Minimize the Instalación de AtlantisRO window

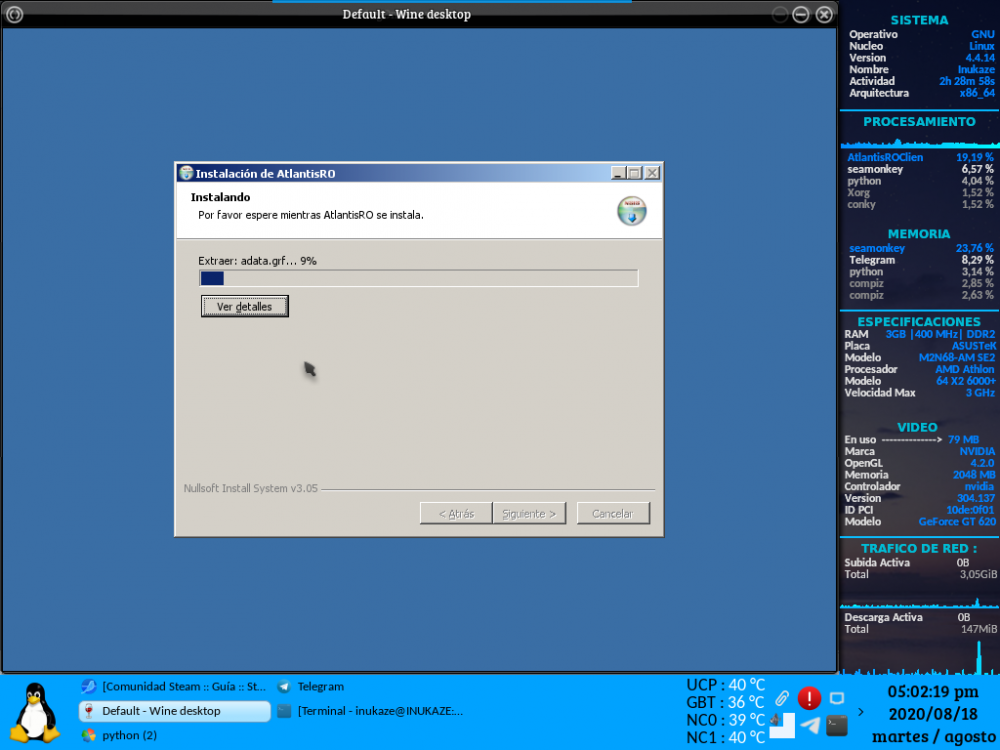(x=618, y=173)
